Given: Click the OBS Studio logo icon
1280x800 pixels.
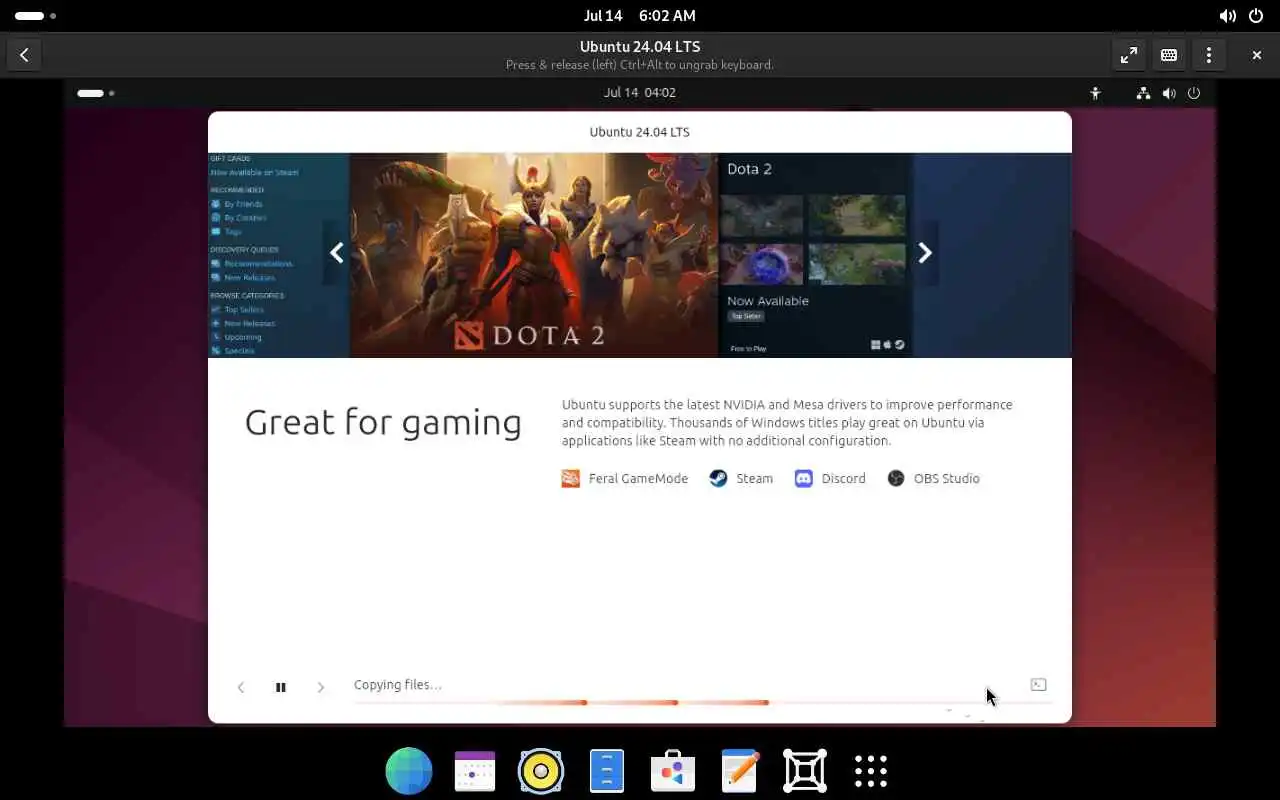Looking at the screenshot, I should [896, 479].
